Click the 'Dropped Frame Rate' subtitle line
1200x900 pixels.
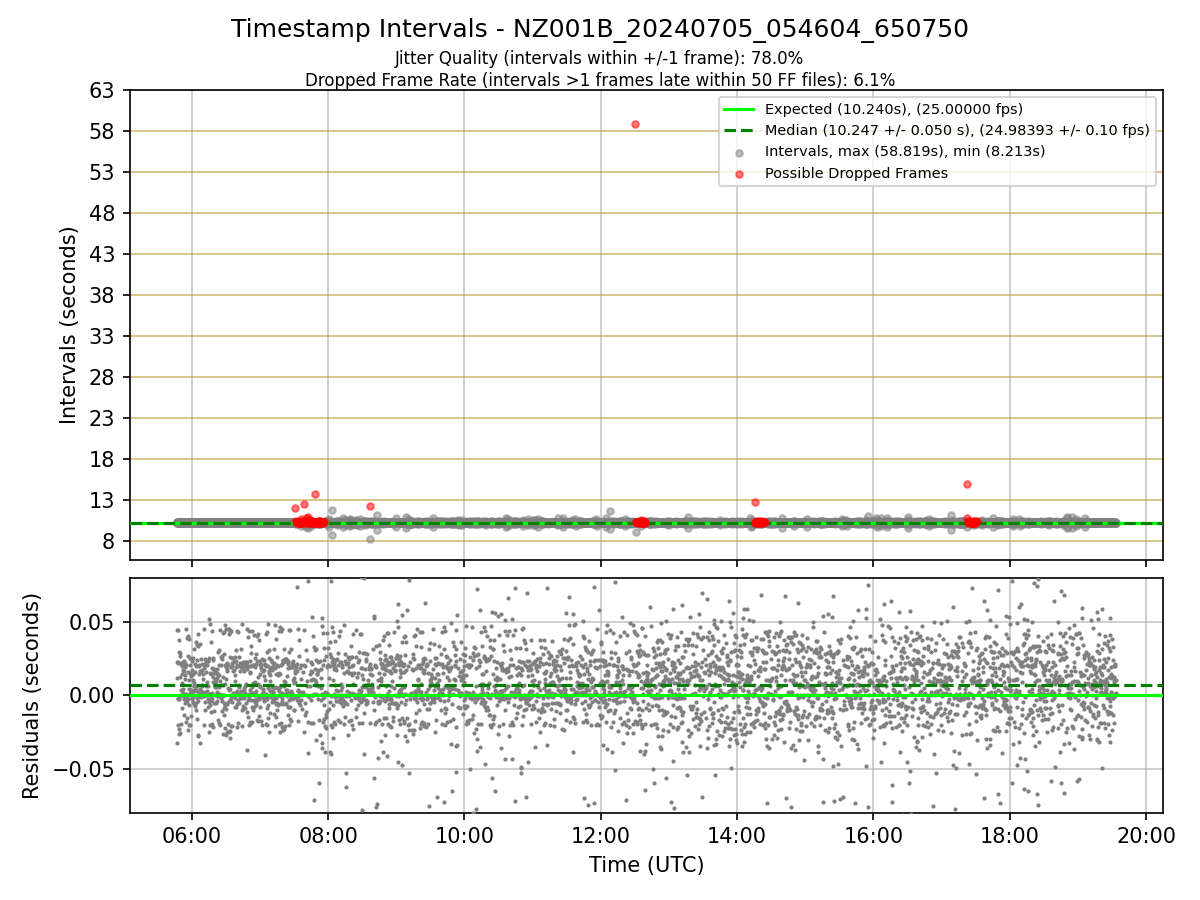pyautogui.click(x=599, y=80)
